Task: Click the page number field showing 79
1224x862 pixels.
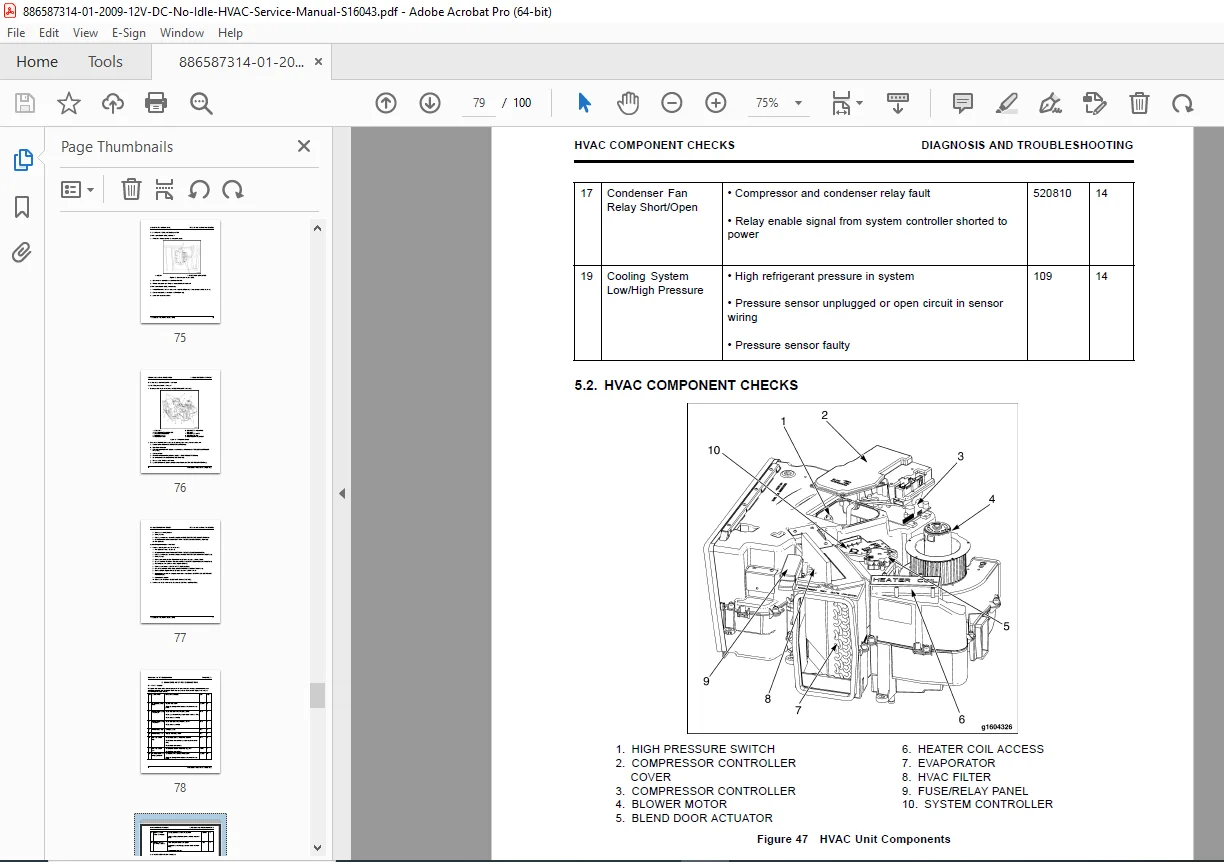Action: click(x=479, y=103)
